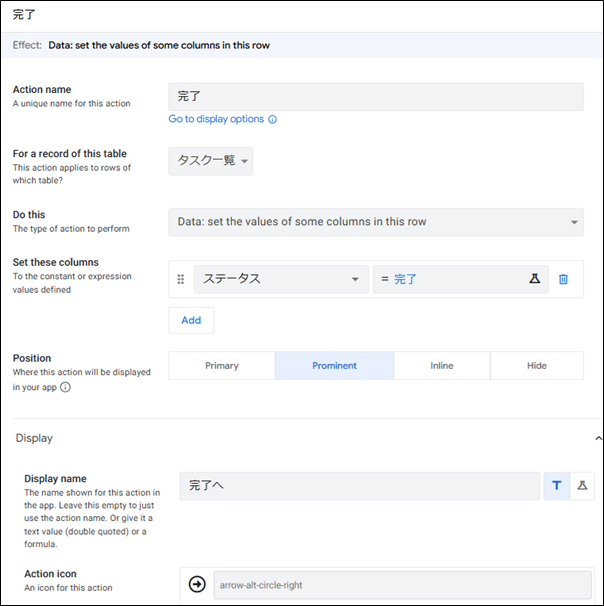Open the ステータス column dropdown
The height and width of the screenshot is (606, 604).
pos(281,279)
